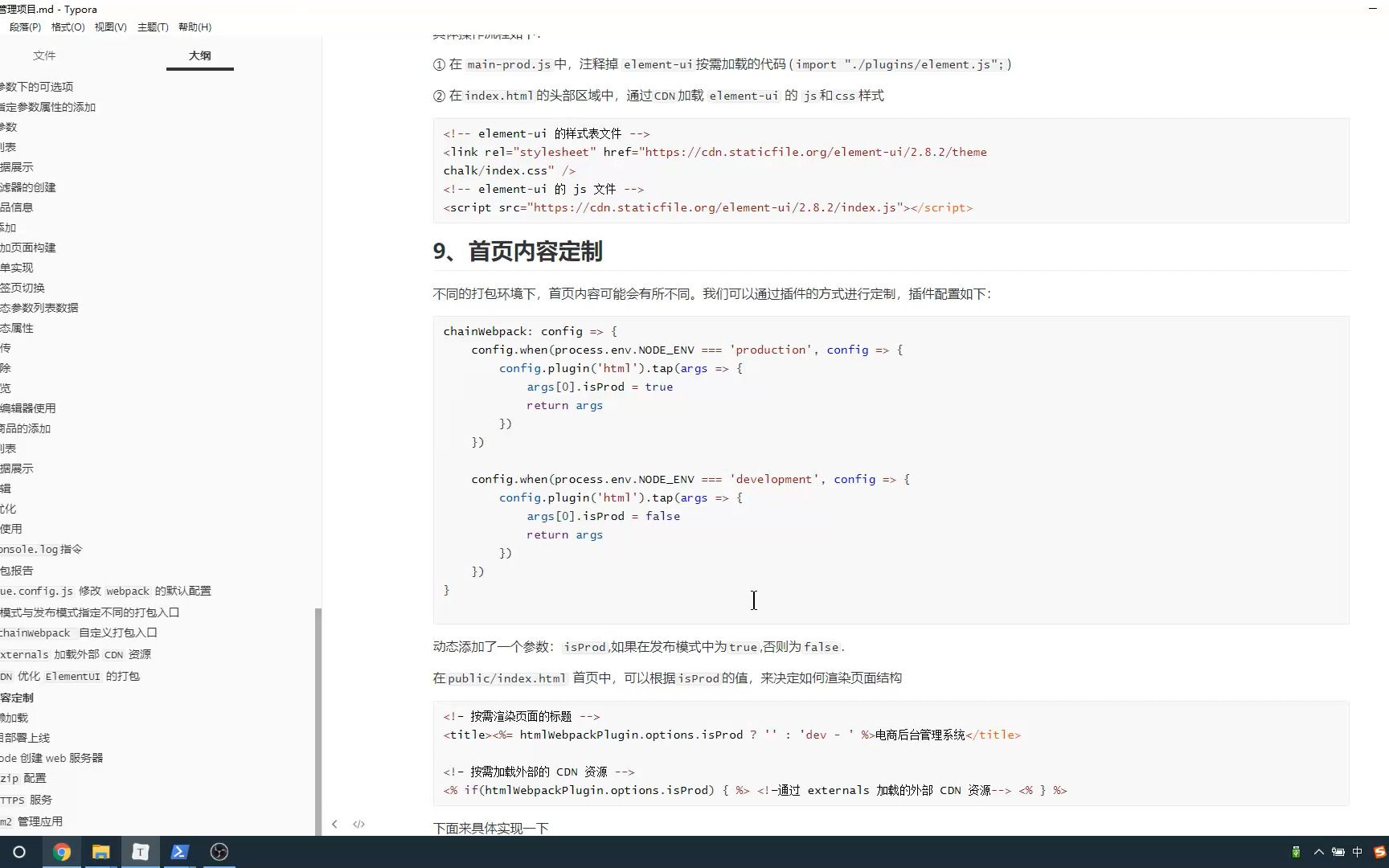Collapse sidebar with the left arrow icon
The height and width of the screenshot is (868, 1389).
click(334, 824)
